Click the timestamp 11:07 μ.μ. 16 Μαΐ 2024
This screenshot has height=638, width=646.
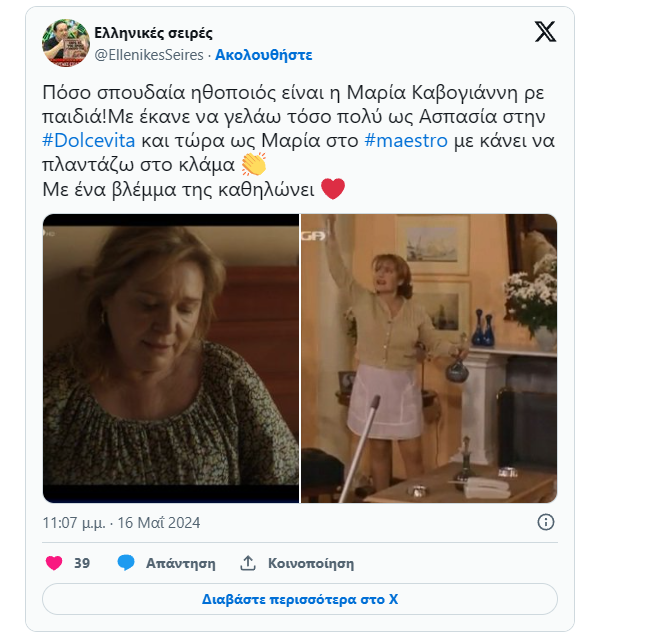tap(121, 523)
